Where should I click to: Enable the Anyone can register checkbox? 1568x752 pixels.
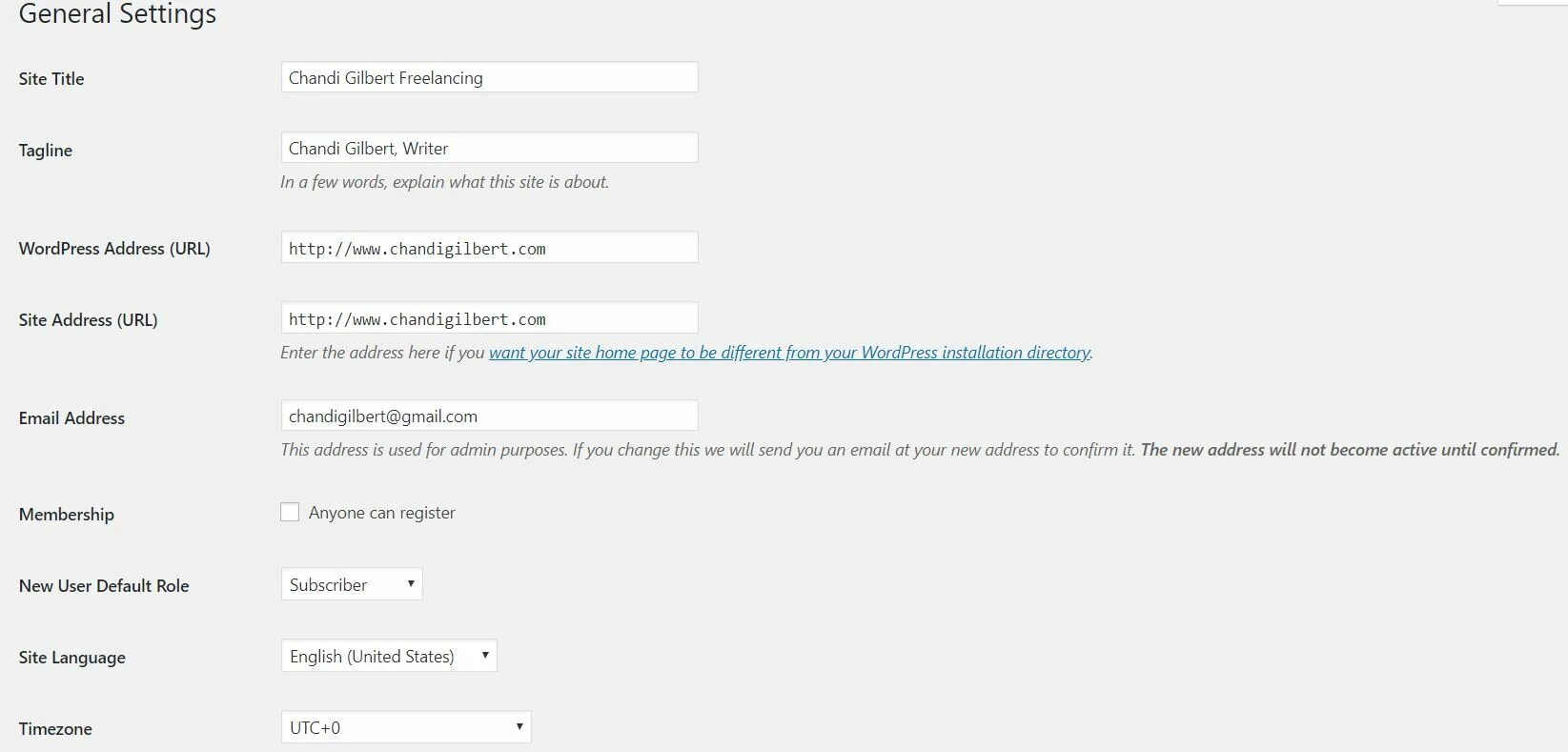tap(290, 513)
